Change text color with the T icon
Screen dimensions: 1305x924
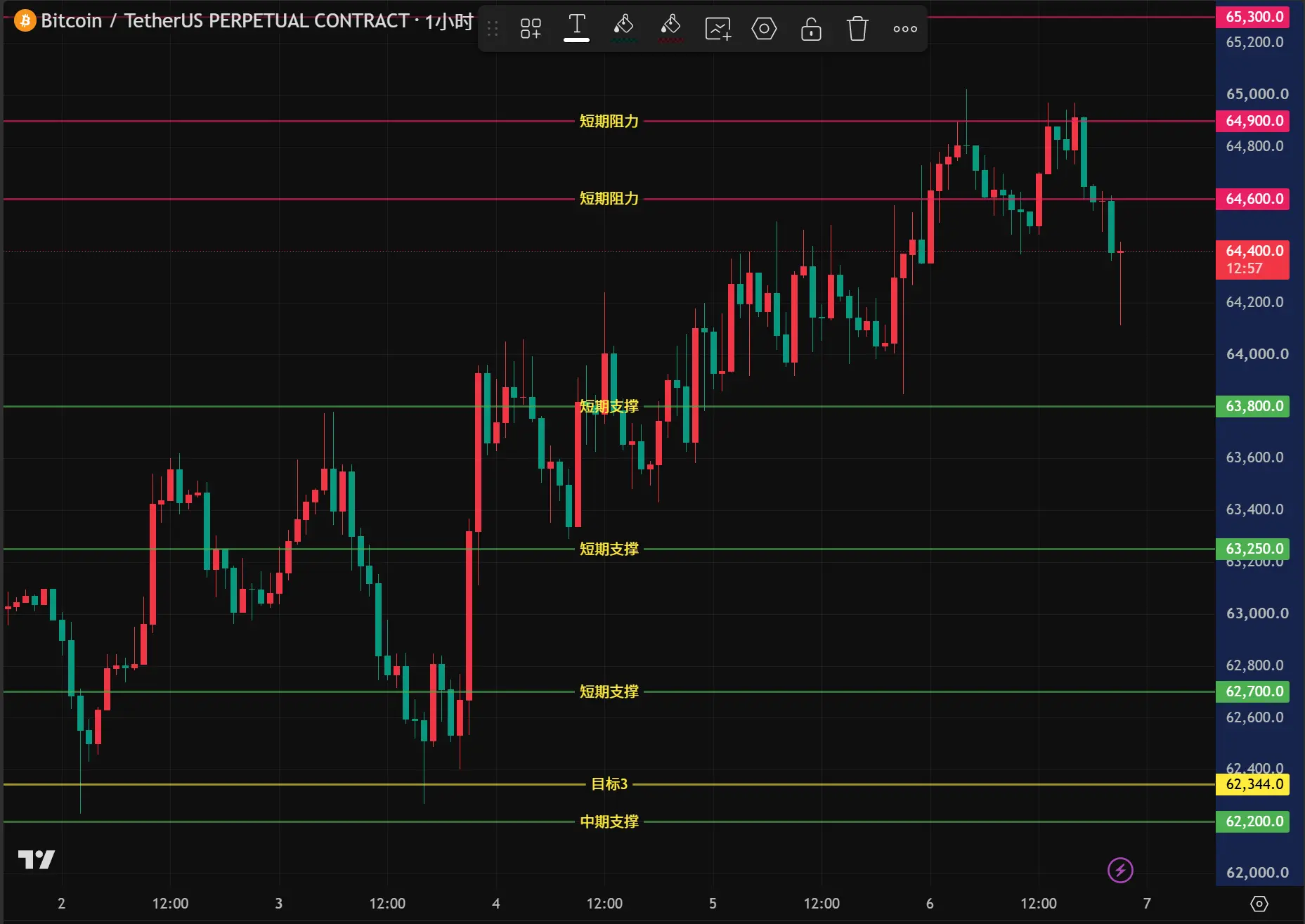click(576, 28)
